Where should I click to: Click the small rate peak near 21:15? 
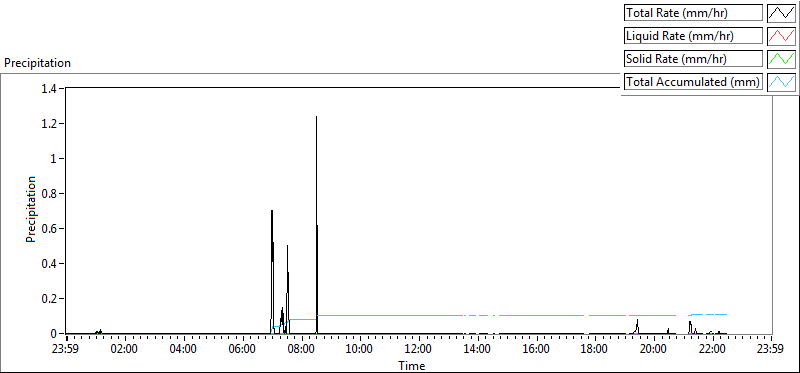coord(690,328)
